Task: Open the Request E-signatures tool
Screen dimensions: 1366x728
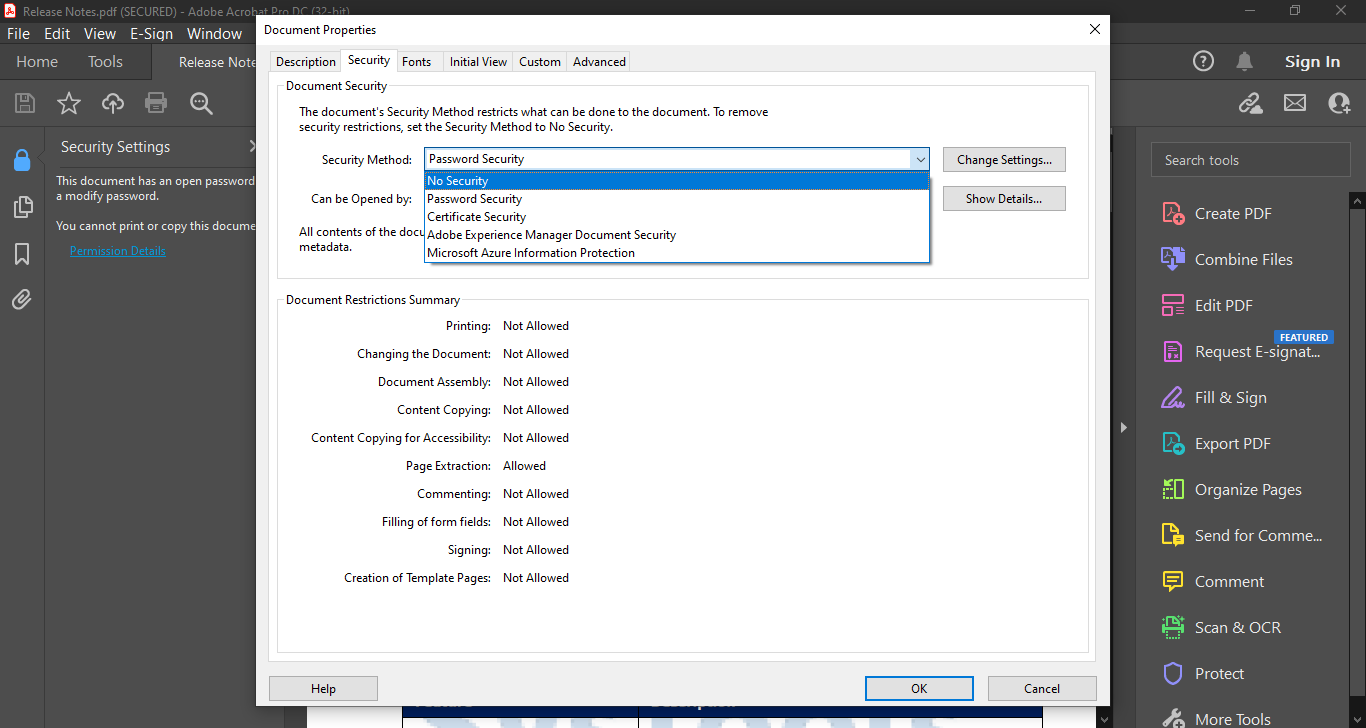Action: pos(1242,352)
